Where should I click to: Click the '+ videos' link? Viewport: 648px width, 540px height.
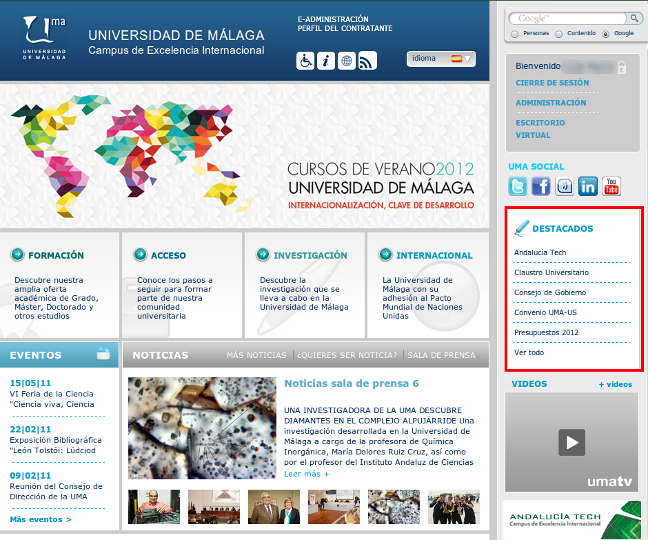click(615, 384)
